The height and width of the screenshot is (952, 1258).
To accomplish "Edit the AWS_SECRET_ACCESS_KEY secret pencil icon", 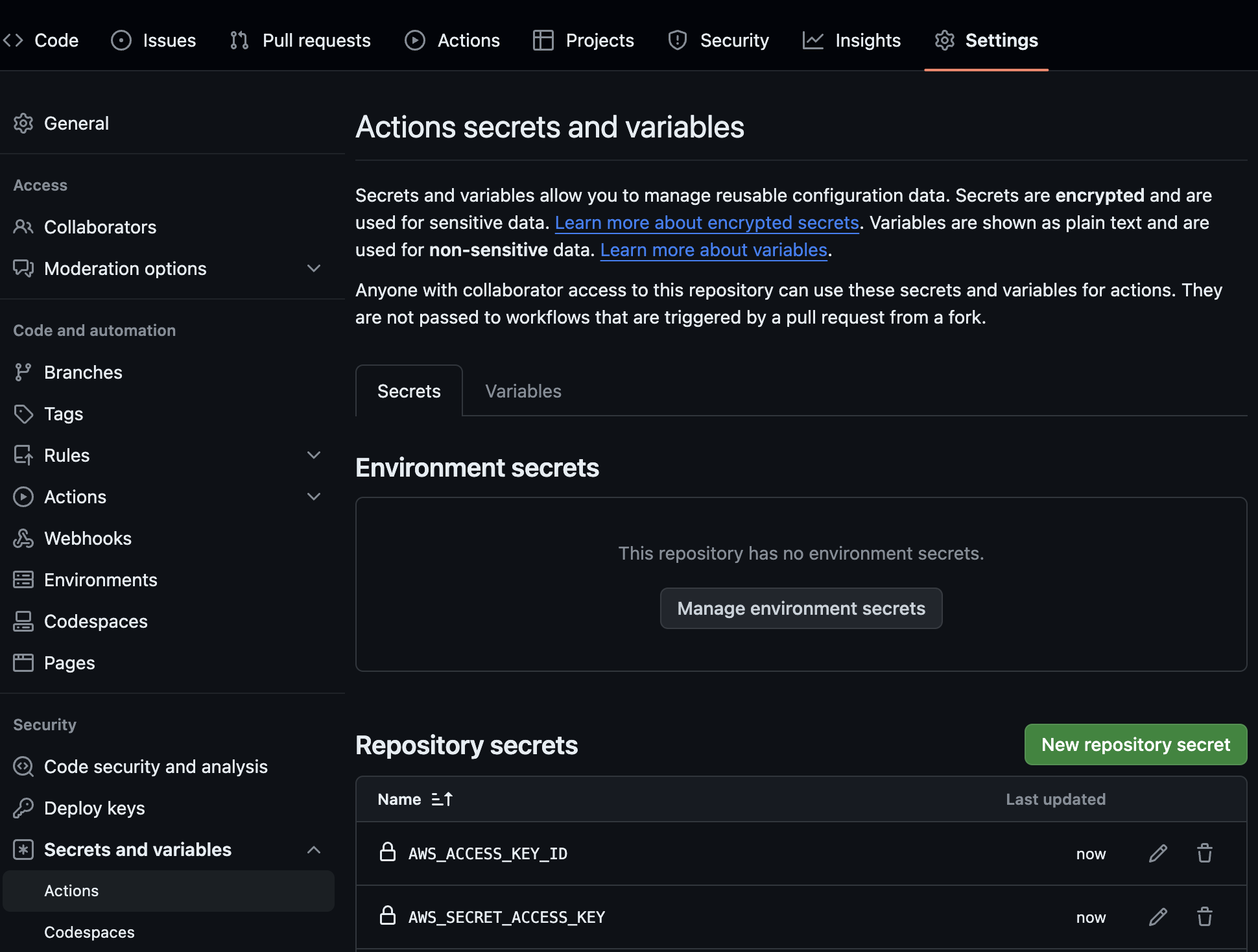I will [x=1158, y=917].
